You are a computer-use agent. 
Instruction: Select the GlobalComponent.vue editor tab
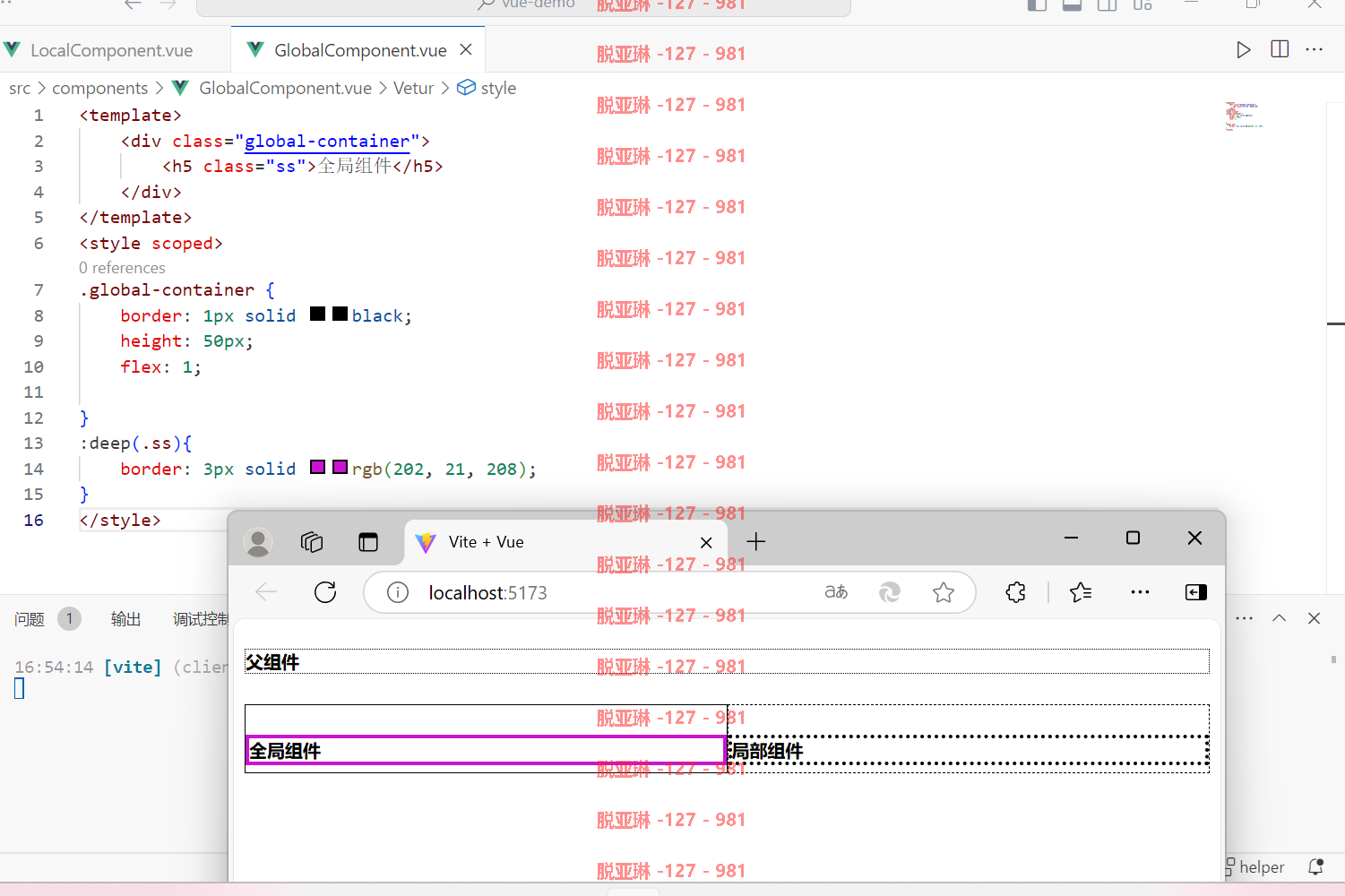[358, 50]
